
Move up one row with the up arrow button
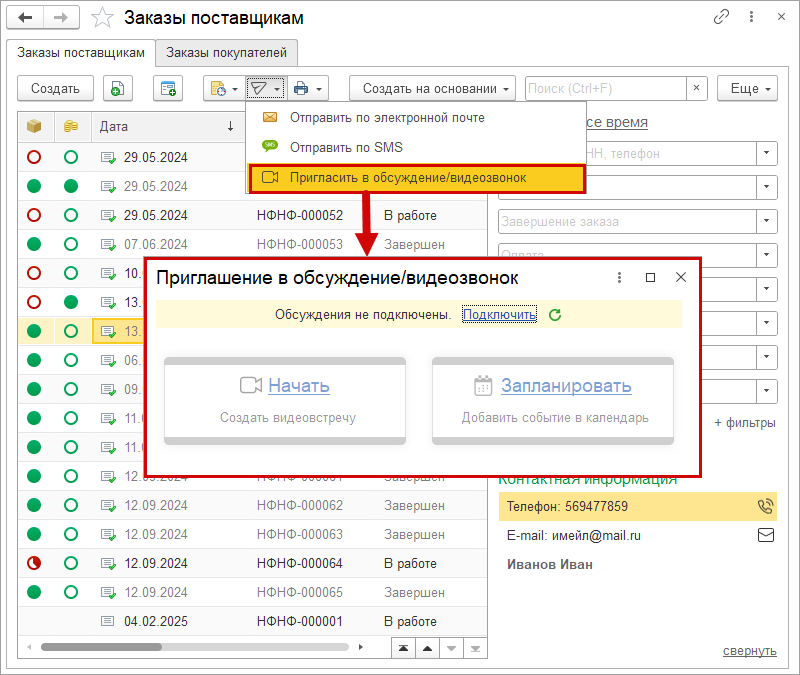428,648
